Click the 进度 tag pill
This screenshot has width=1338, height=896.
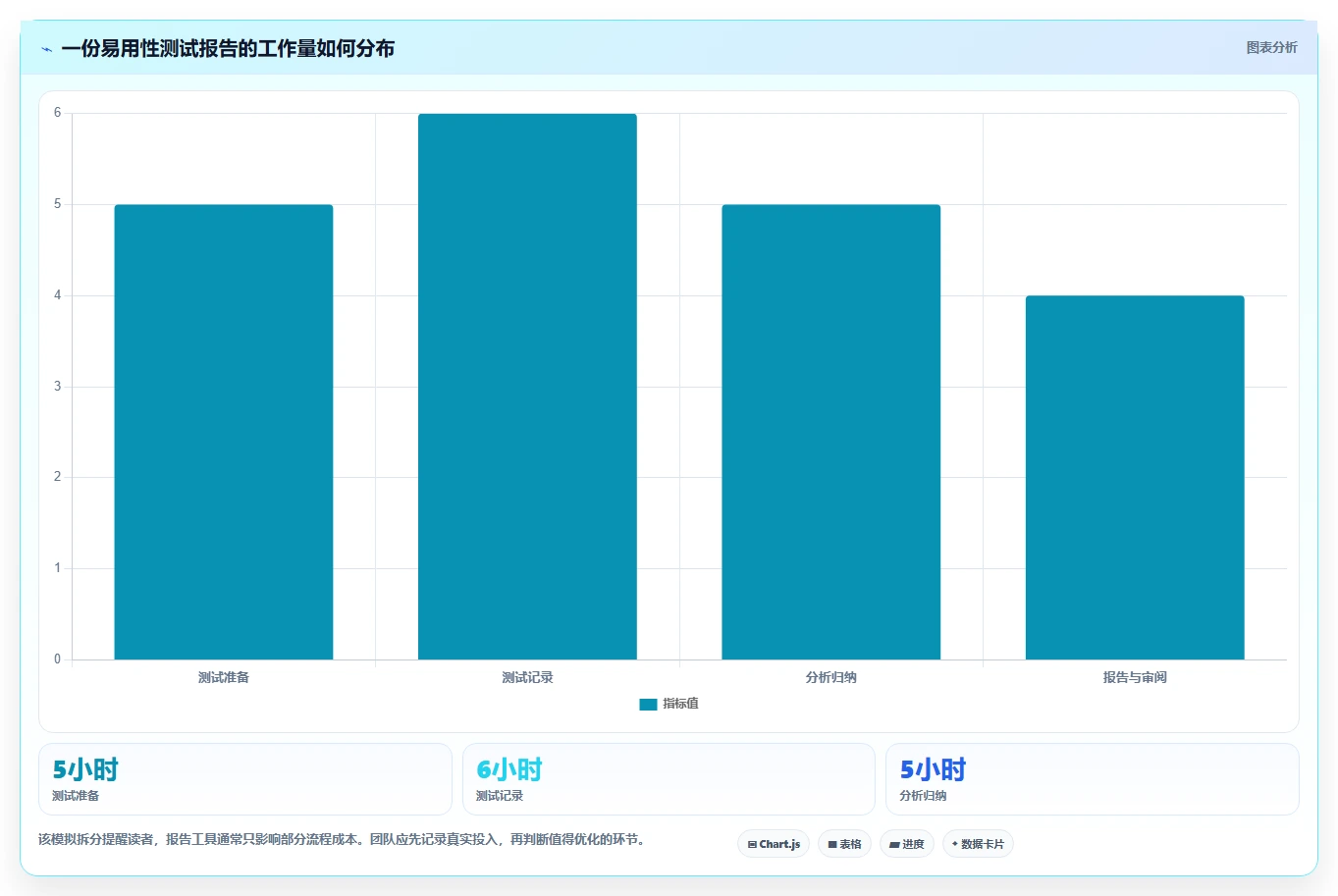tap(907, 844)
